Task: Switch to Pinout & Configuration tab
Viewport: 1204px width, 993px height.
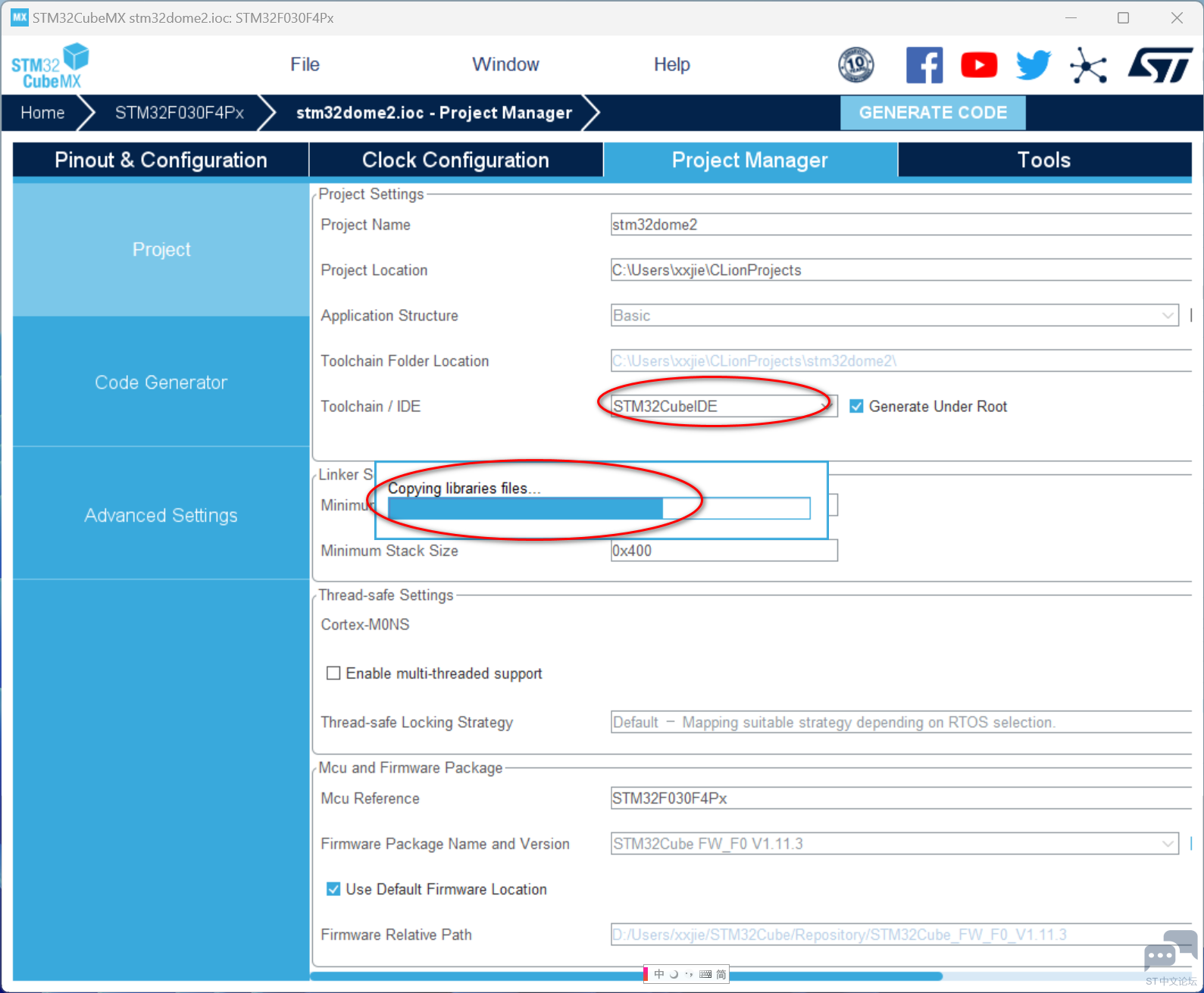Action: click(x=161, y=160)
